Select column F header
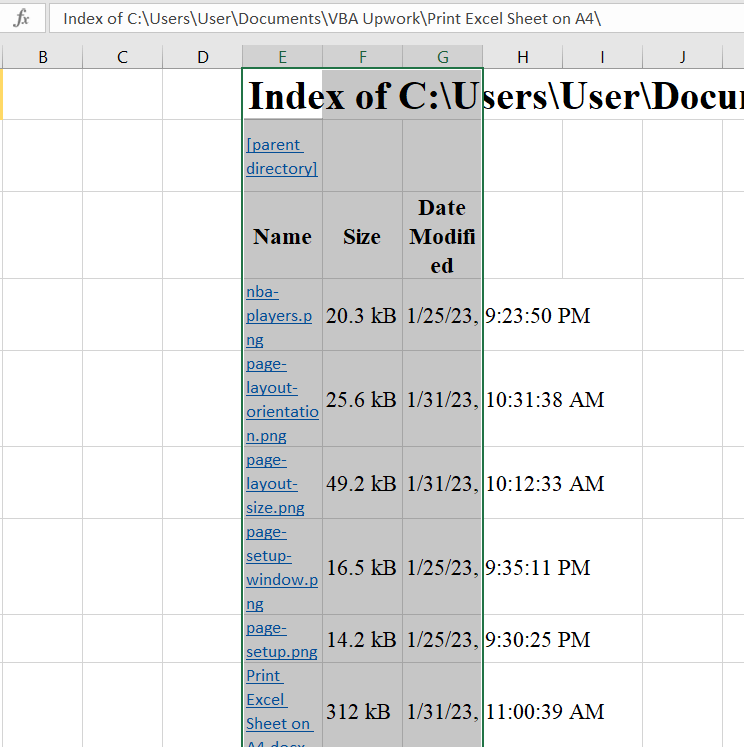 (x=363, y=57)
